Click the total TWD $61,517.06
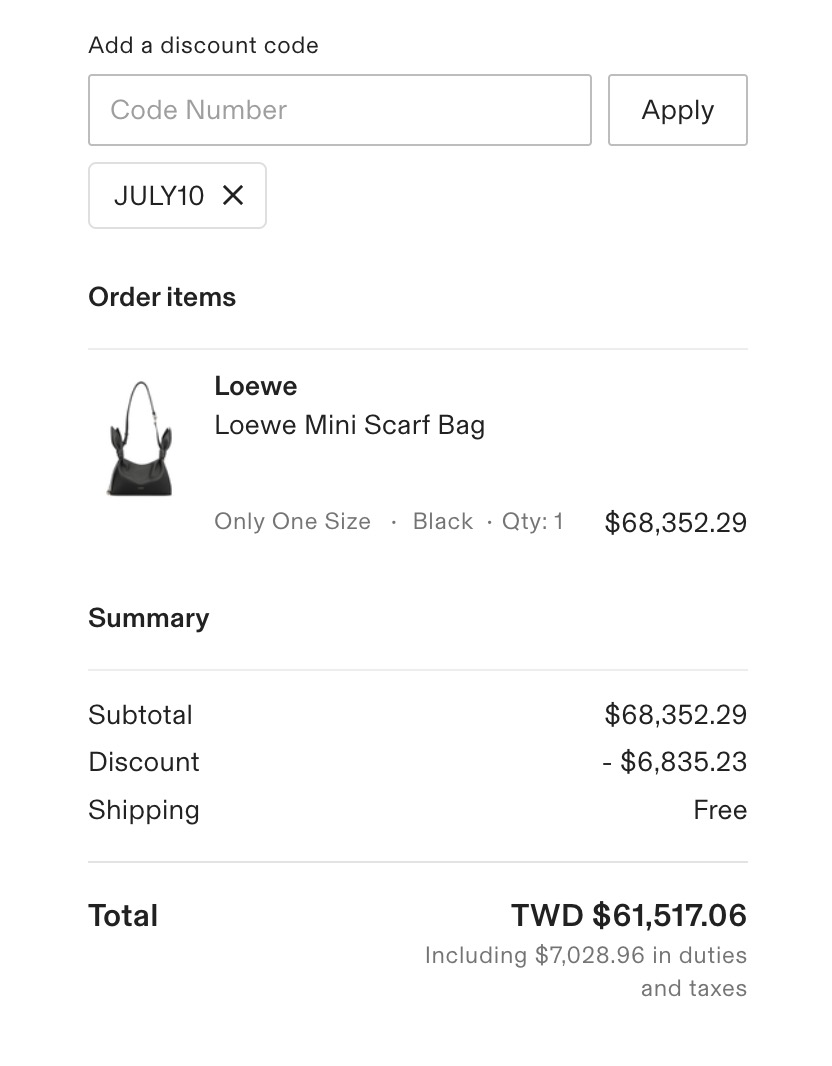This screenshot has height=1066, width=832. click(629, 915)
